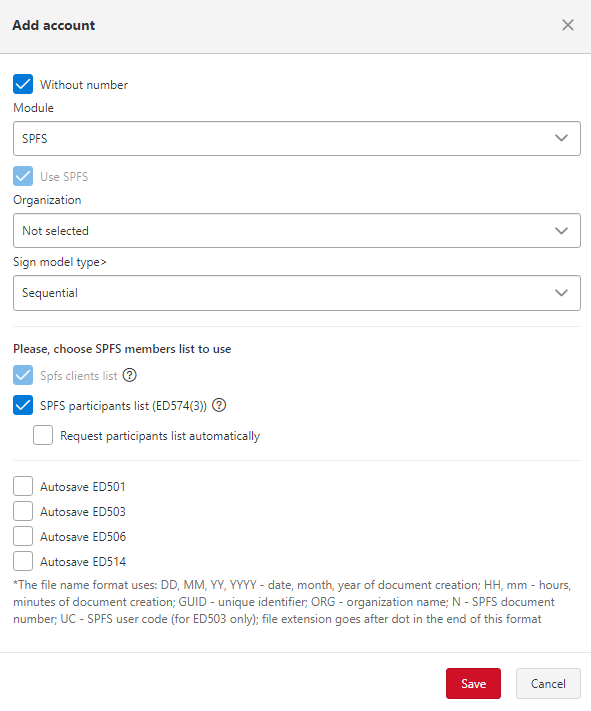The height and width of the screenshot is (711, 591).
Task: Open help icon beside Spfs clients list
Action: click(129, 375)
